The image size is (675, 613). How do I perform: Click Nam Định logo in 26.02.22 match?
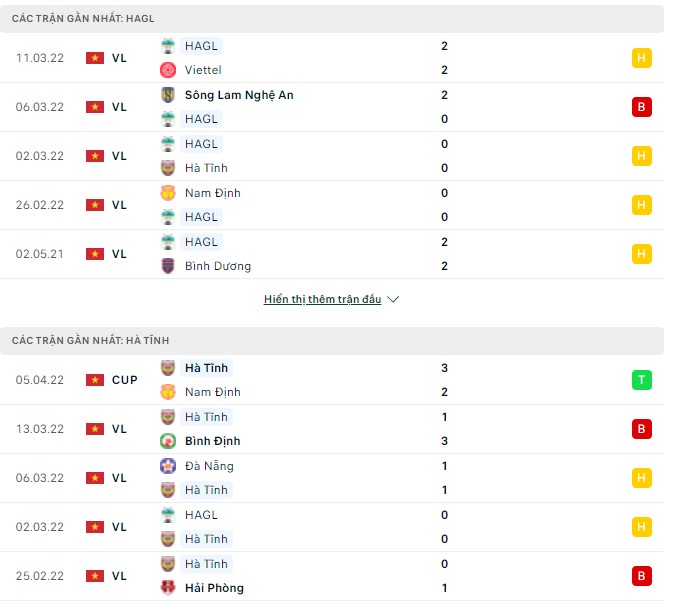pyautogui.click(x=168, y=193)
